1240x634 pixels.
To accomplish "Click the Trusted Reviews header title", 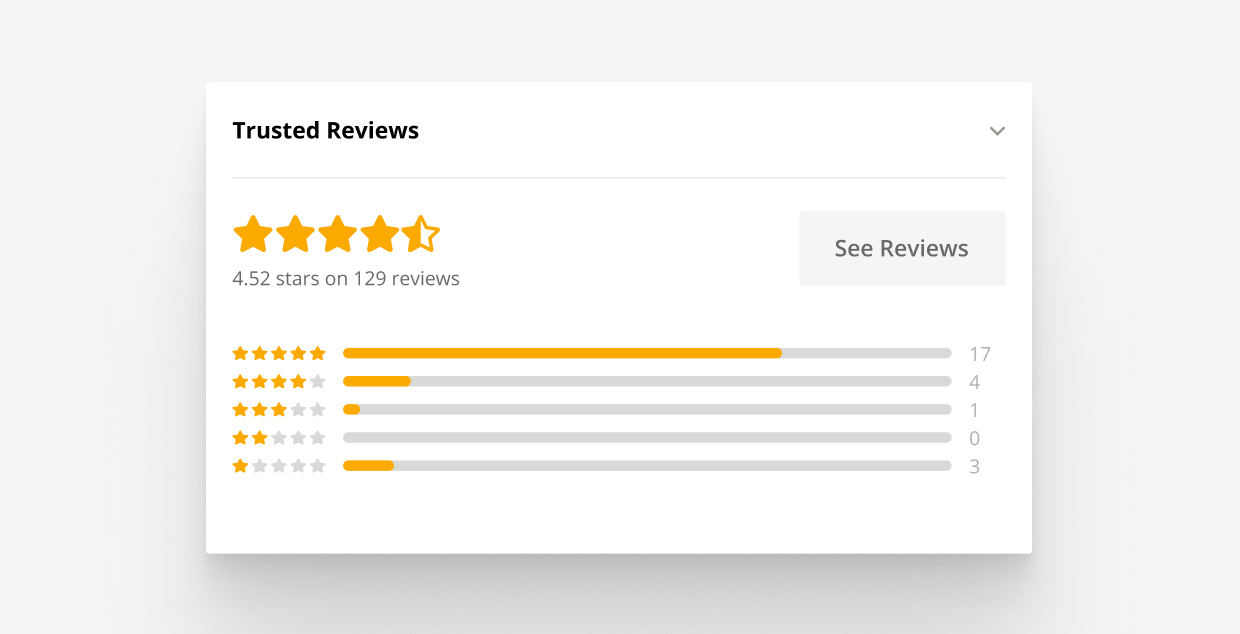I will click(x=326, y=130).
